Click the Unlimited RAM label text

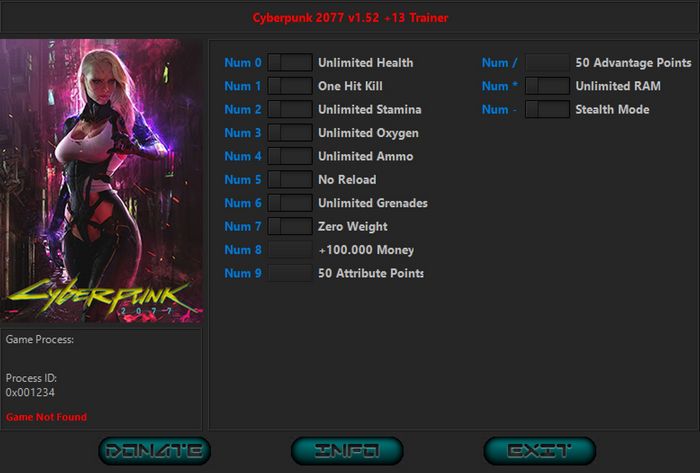pos(618,86)
